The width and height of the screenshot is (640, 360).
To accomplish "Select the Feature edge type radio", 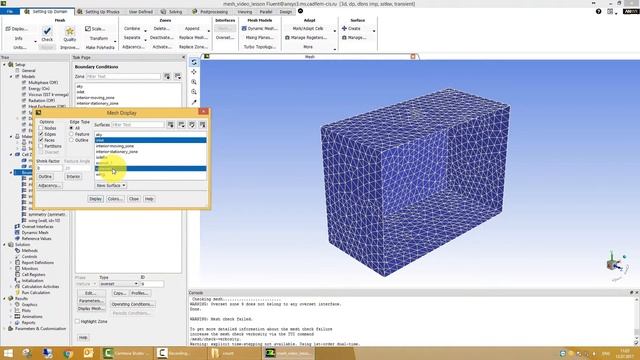I will click(71, 134).
